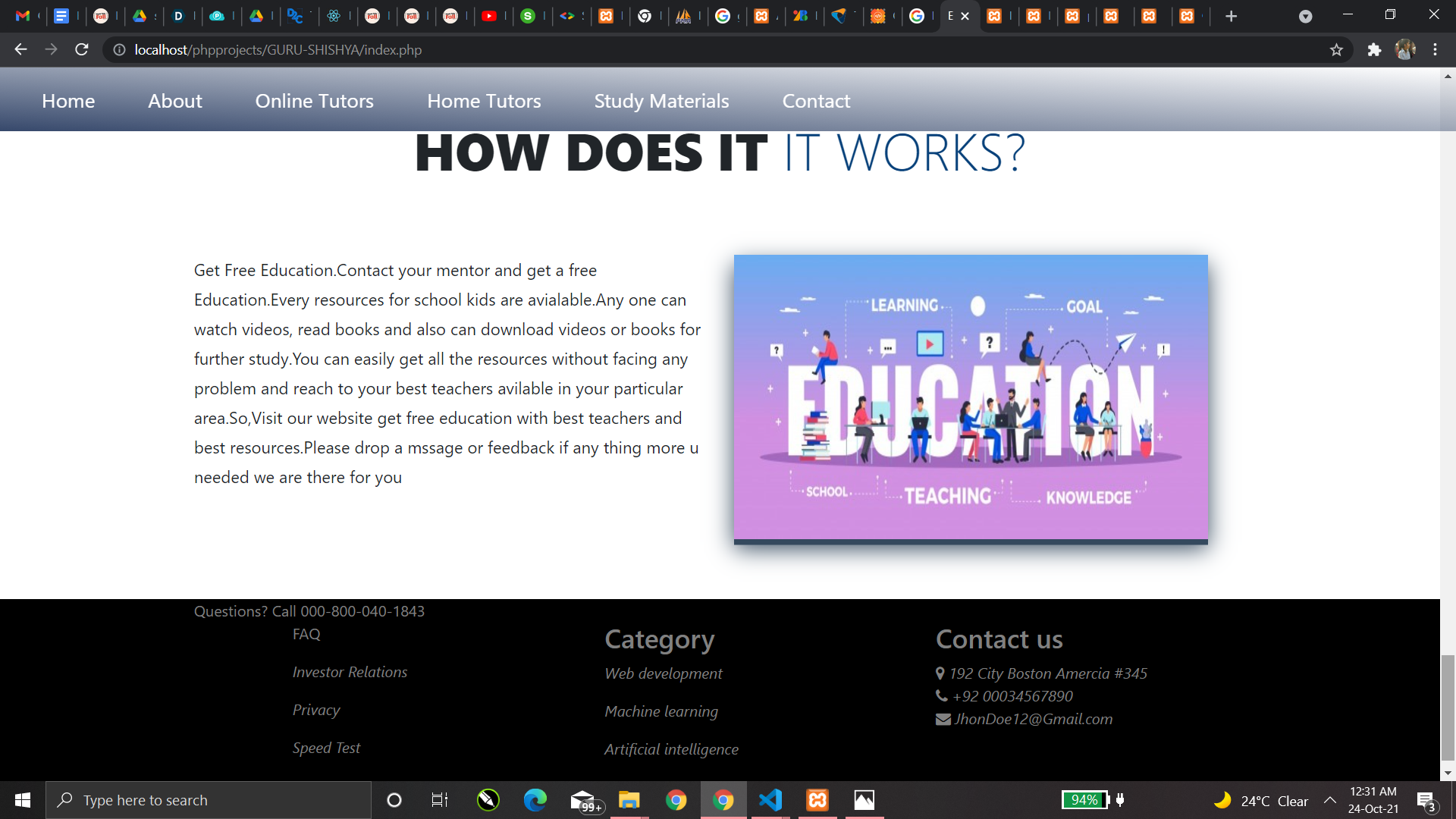Open the Machine learning category link

click(x=661, y=711)
